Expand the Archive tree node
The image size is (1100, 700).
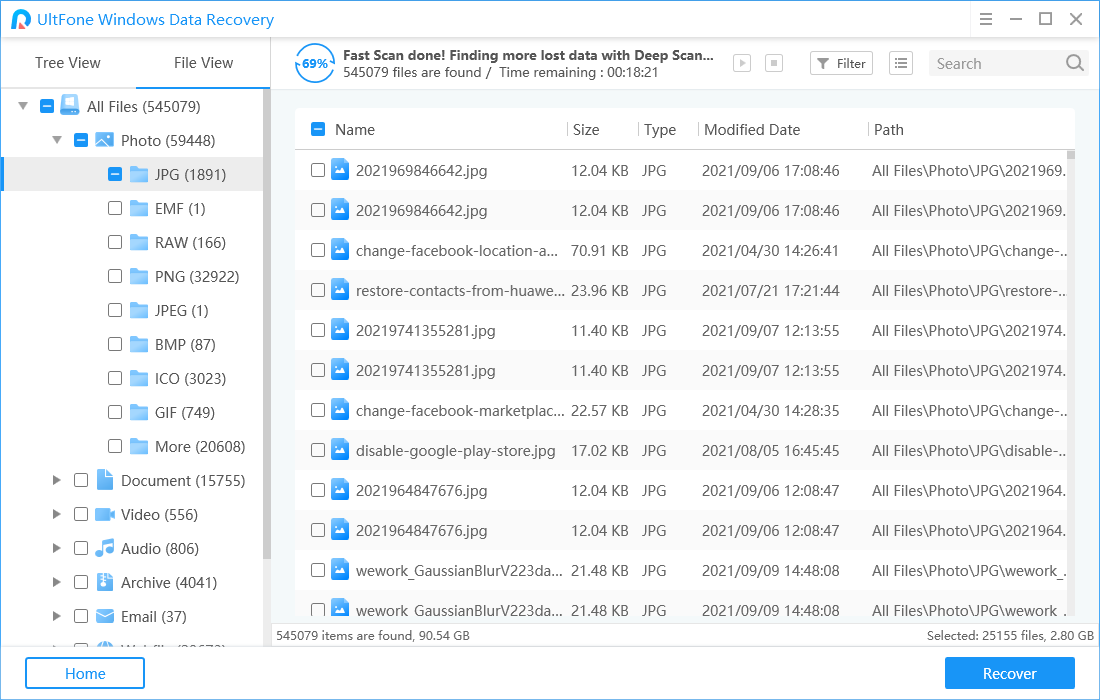tap(57, 582)
